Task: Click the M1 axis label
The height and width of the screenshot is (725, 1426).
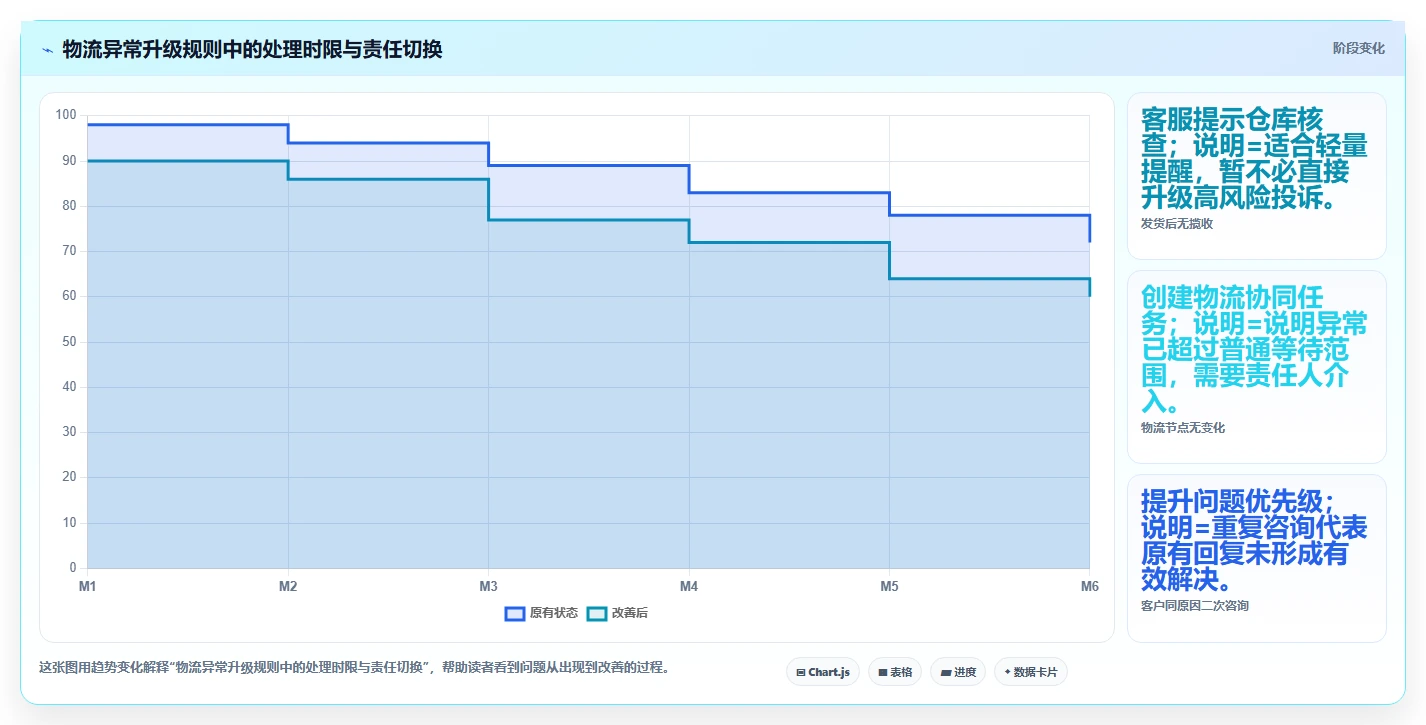Action: pos(88,587)
